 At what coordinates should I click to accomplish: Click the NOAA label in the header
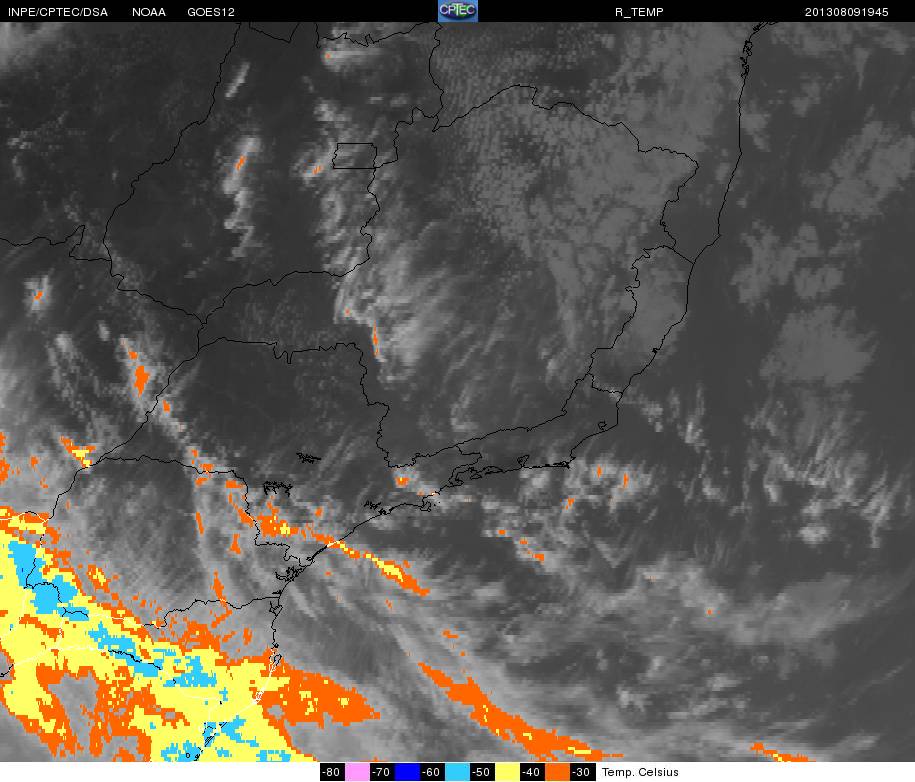coord(149,12)
